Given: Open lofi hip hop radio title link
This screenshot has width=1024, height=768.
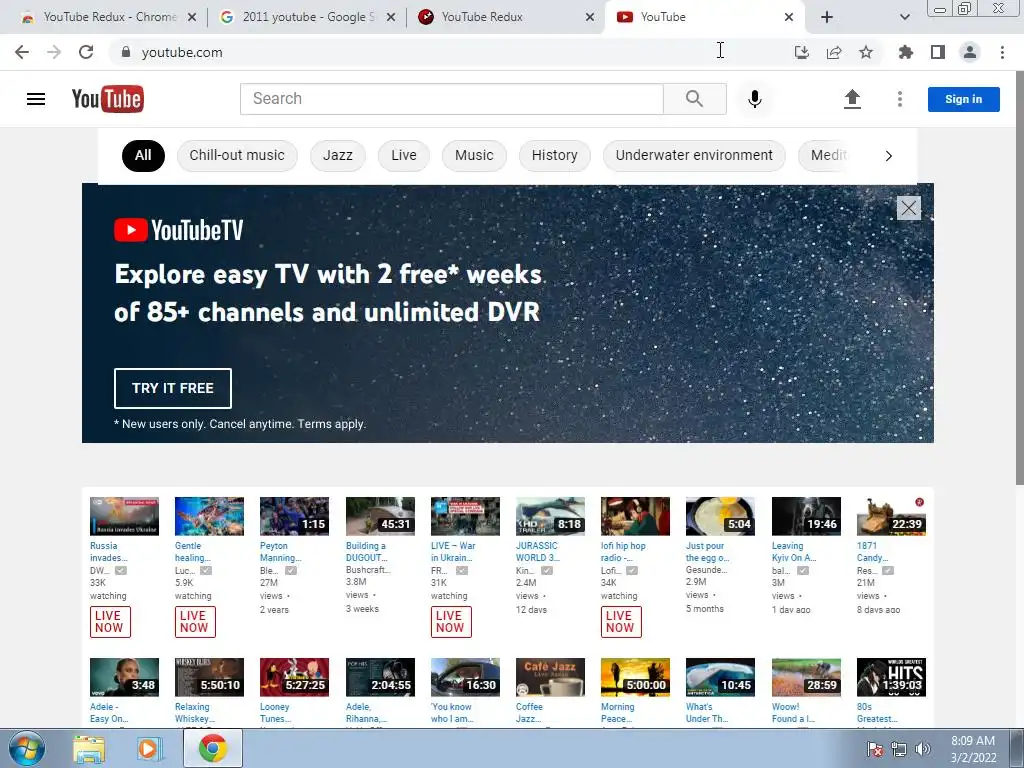Looking at the screenshot, I should (623, 551).
